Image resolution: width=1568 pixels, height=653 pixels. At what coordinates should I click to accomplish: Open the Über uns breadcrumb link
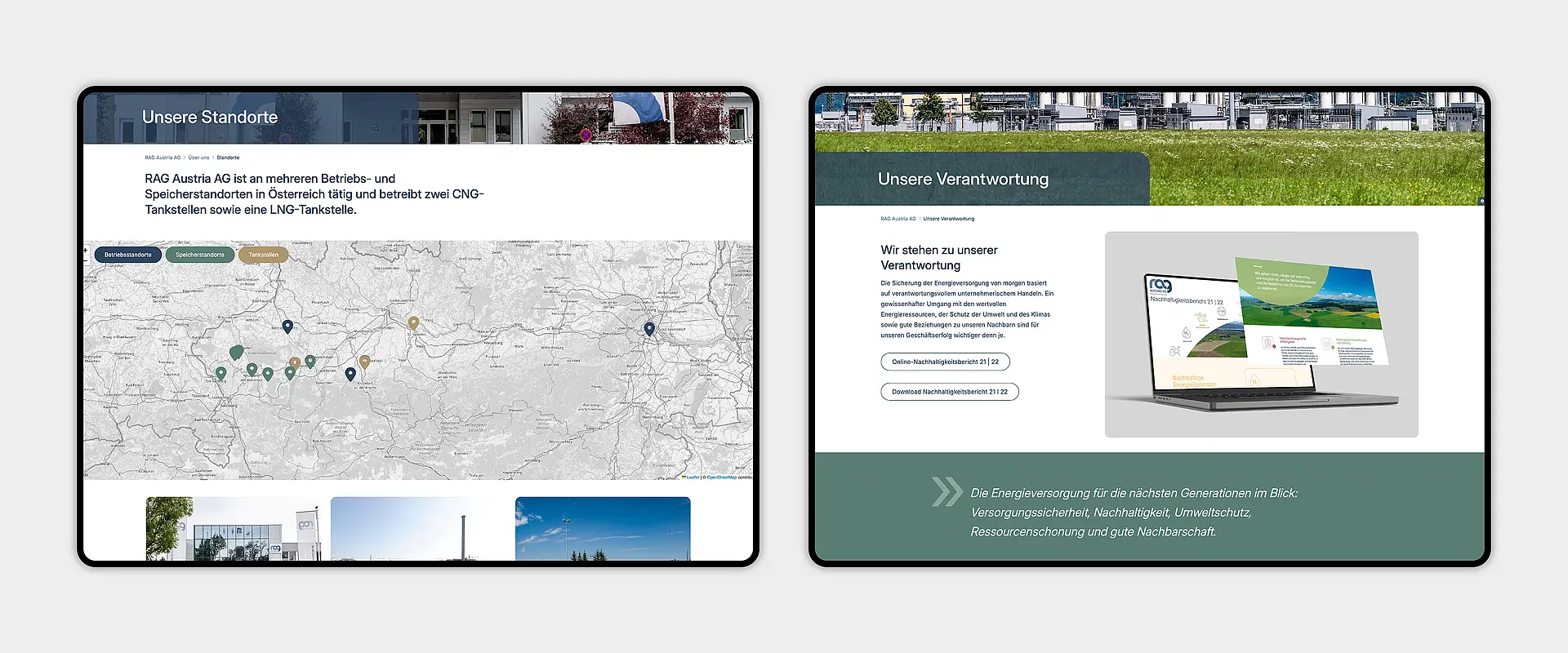(198, 158)
